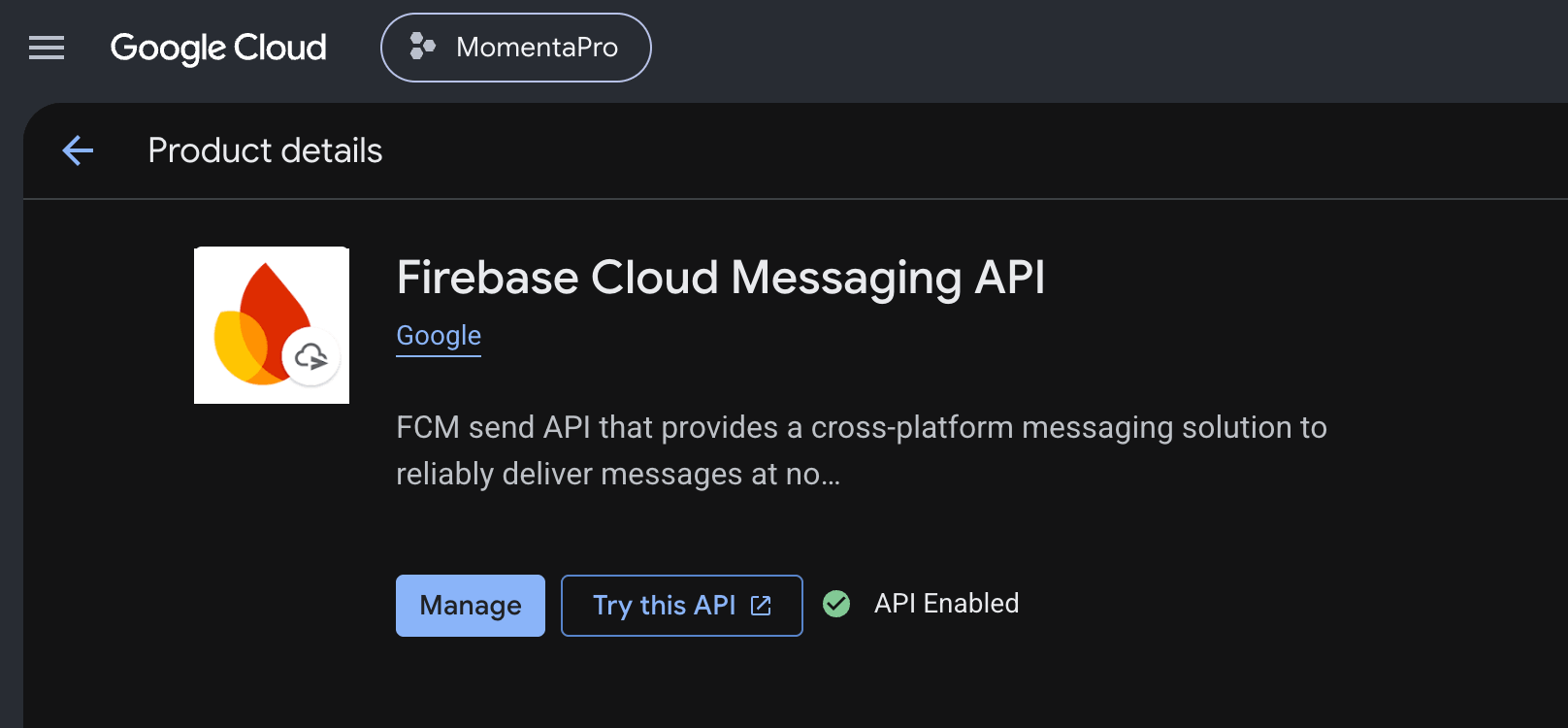Open the MomentaPro project picker
This screenshot has height=728, width=1568.
click(x=515, y=48)
